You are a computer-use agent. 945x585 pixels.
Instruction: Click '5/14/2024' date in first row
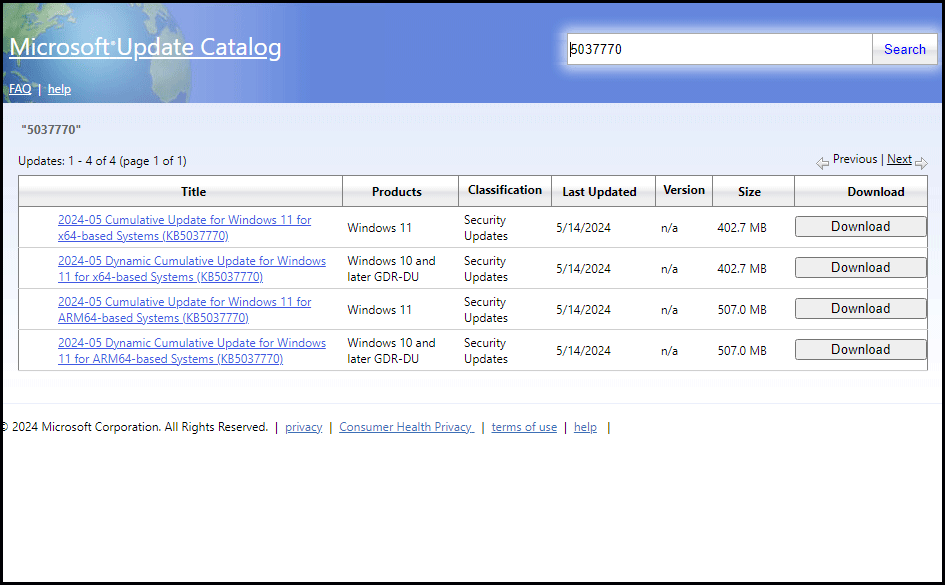583,228
